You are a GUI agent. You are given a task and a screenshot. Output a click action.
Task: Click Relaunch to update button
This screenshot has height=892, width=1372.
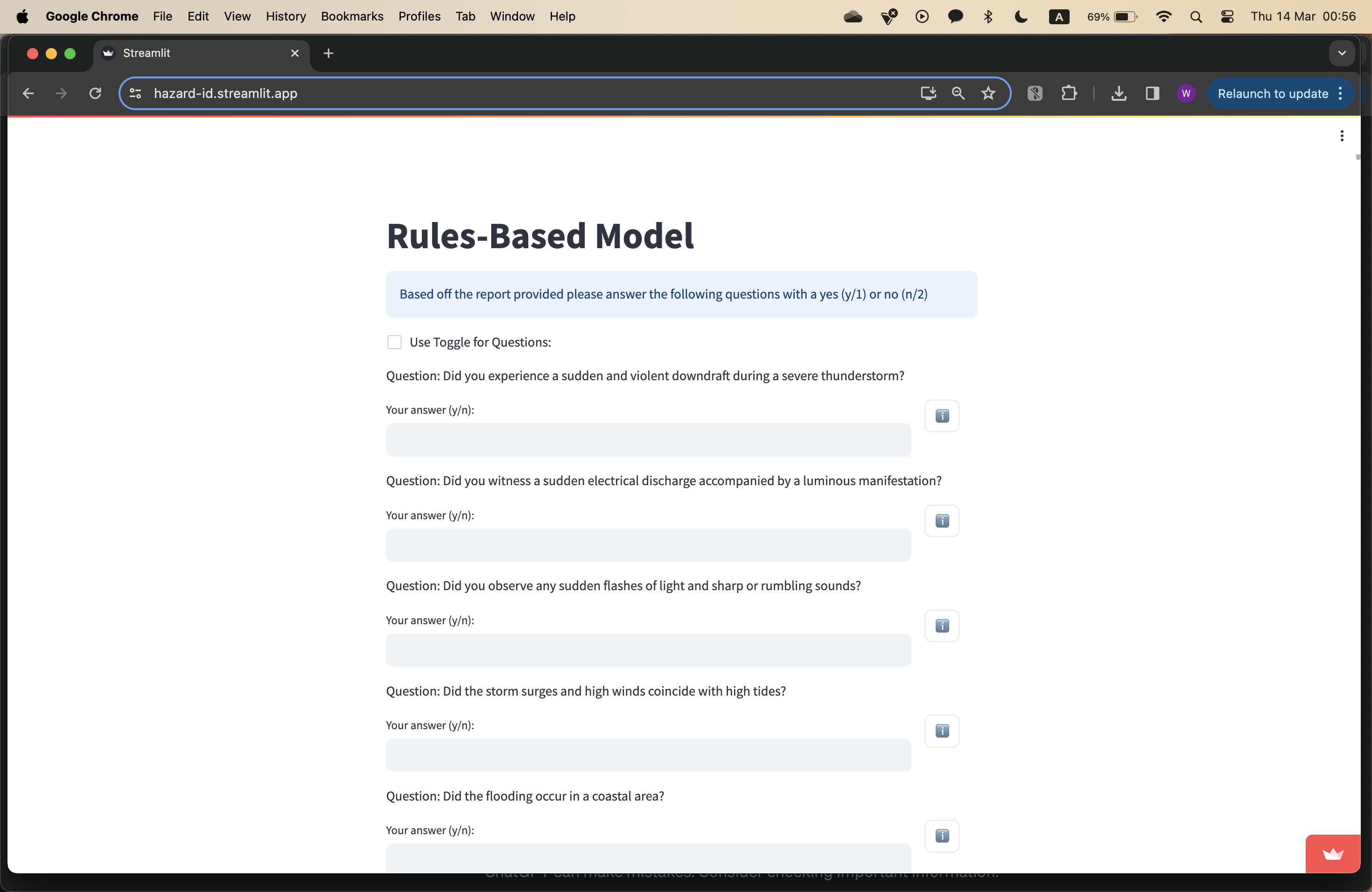pyautogui.click(x=1272, y=93)
